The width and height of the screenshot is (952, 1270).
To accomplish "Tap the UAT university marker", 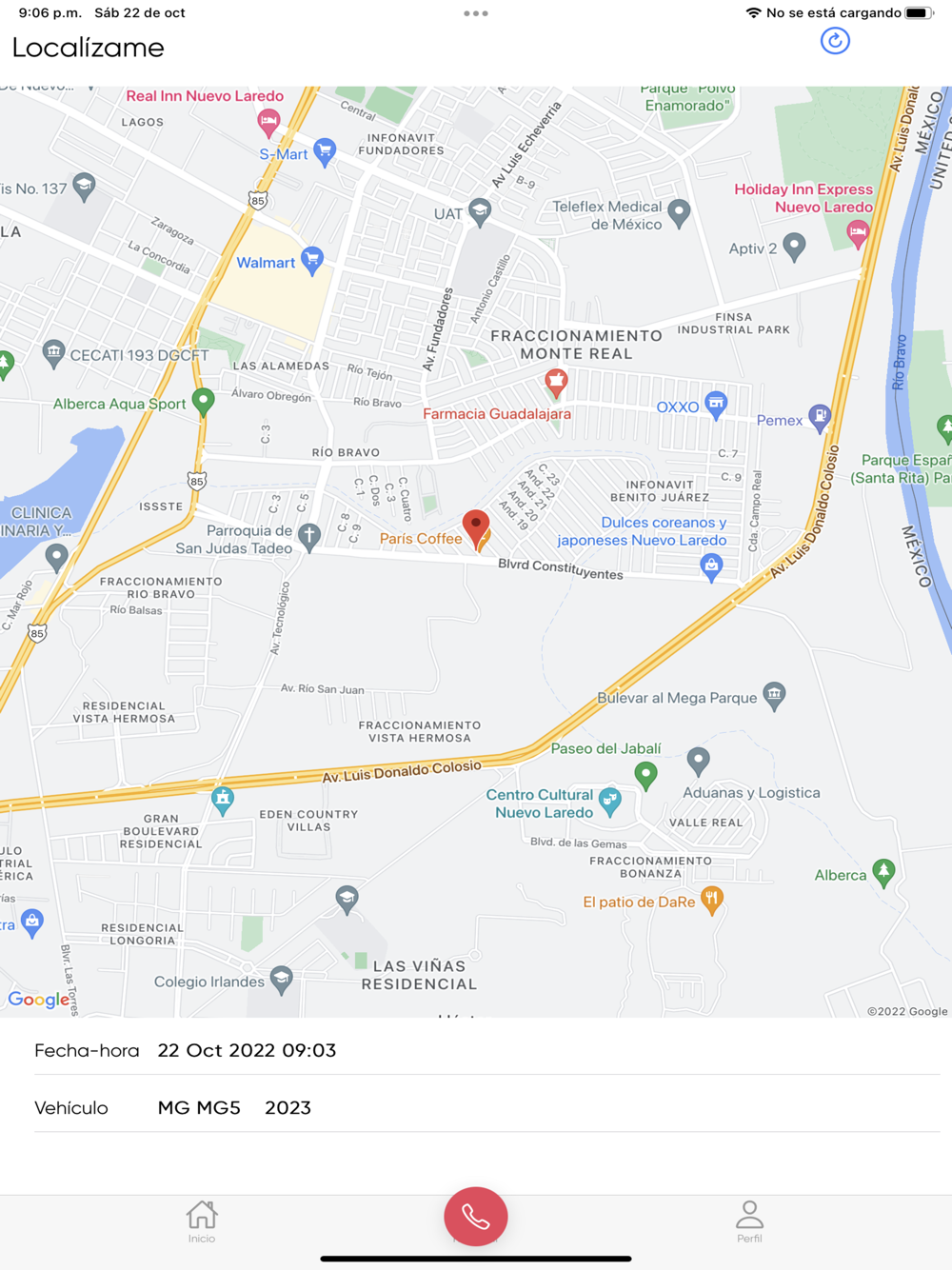I will (x=480, y=212).
